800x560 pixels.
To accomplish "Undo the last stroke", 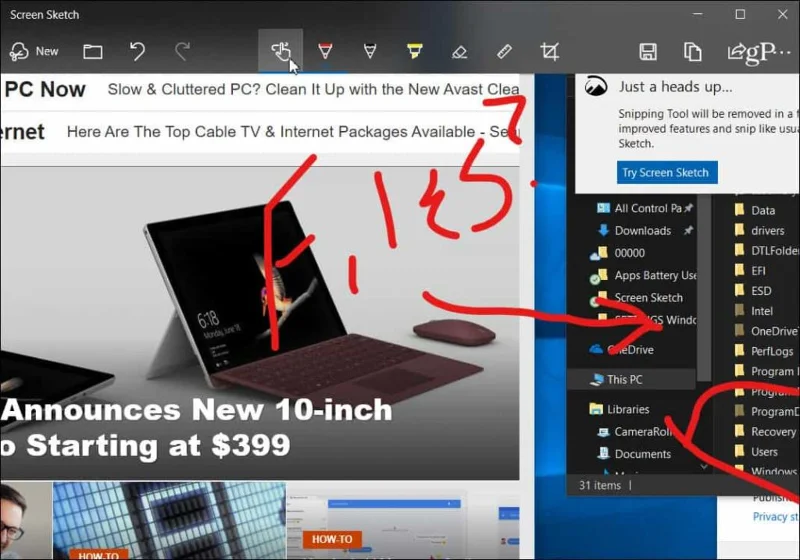I will [137, 52].
